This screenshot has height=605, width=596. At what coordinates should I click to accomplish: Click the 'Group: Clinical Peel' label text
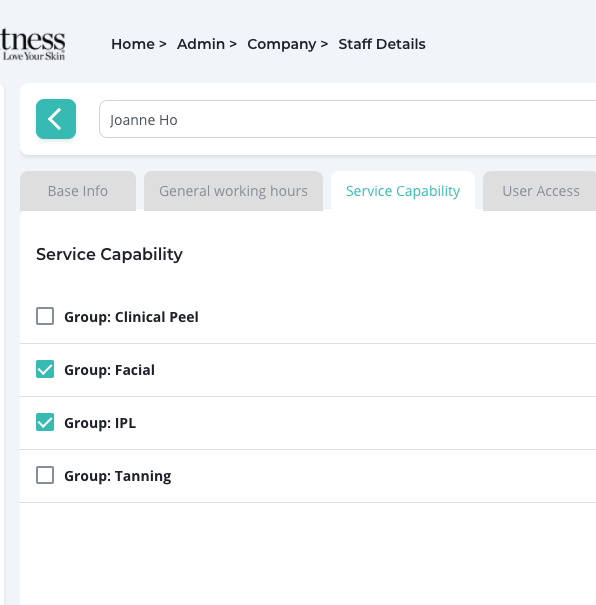pos(131,317)
